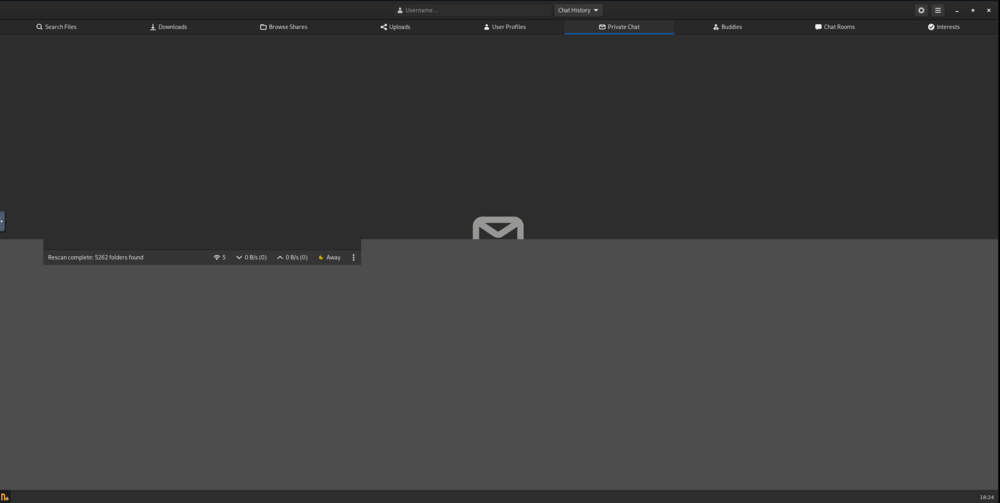Minimize the Nicotine+ window
Viewport: 1000px width, 503px height.
(957, 10)
